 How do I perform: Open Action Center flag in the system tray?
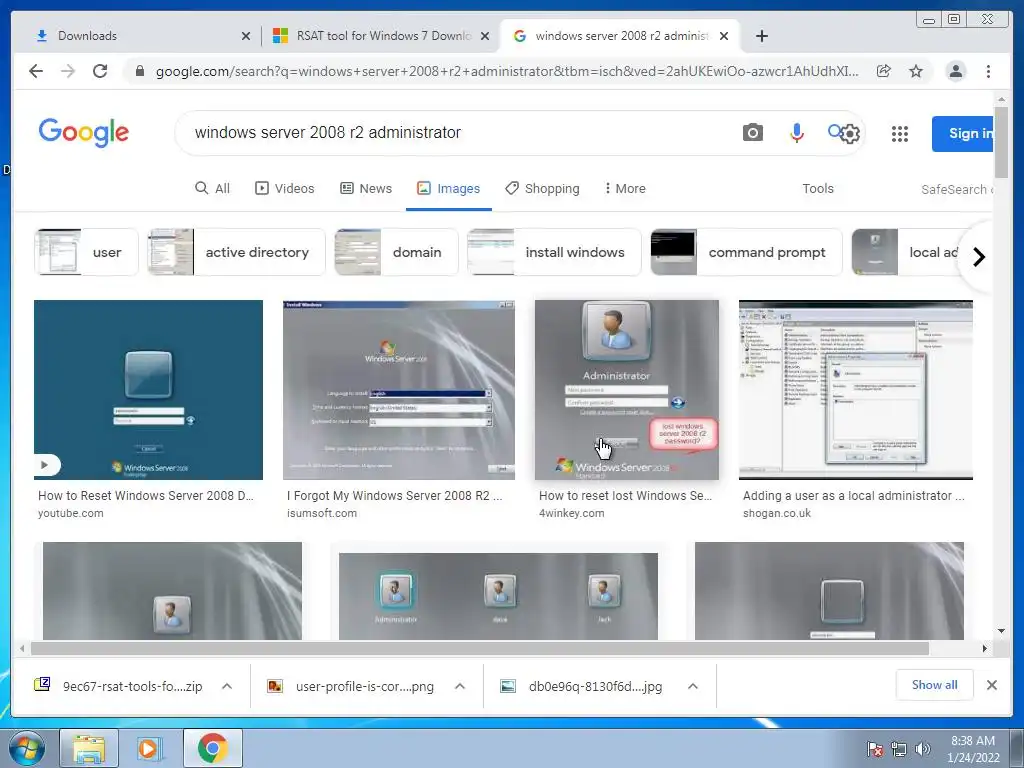874,749
